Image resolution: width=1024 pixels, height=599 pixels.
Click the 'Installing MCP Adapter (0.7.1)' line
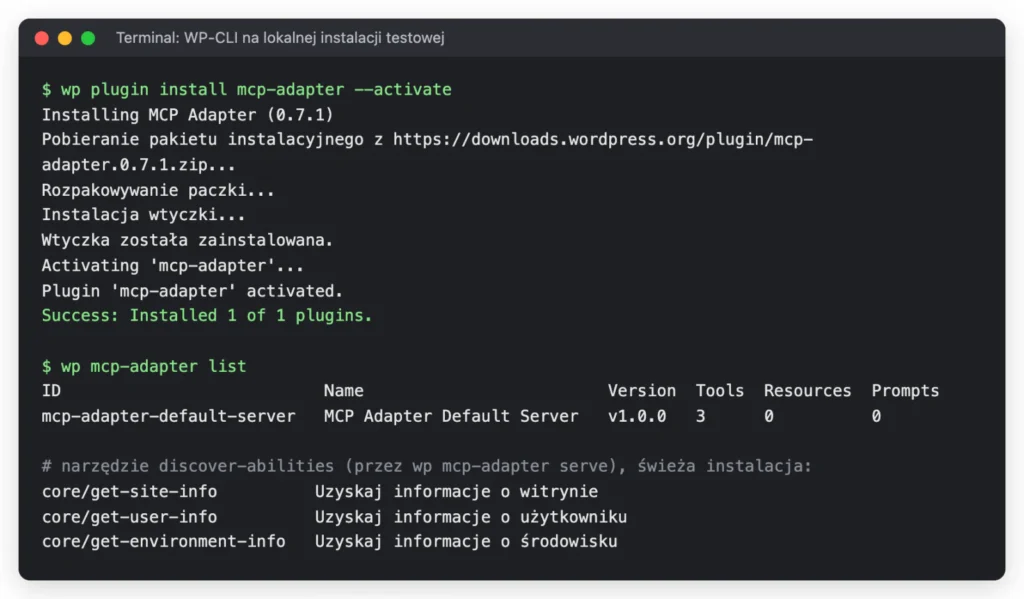pos(187,115)
